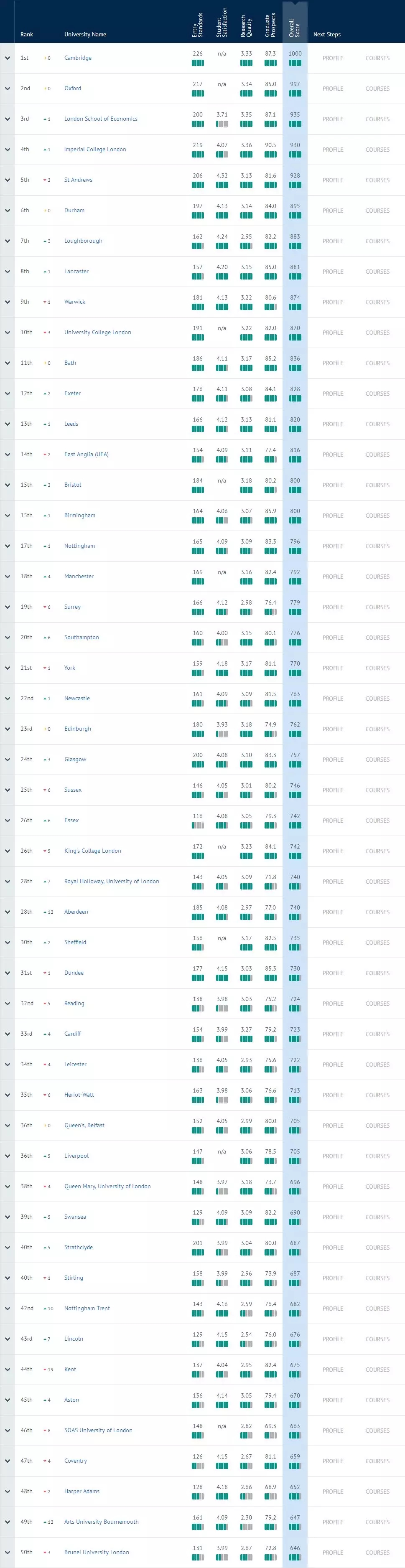The width and height of the screenshot is (405, 1568).
Task: Sort by Student Satisfaction column
Action: click(222, 23)
